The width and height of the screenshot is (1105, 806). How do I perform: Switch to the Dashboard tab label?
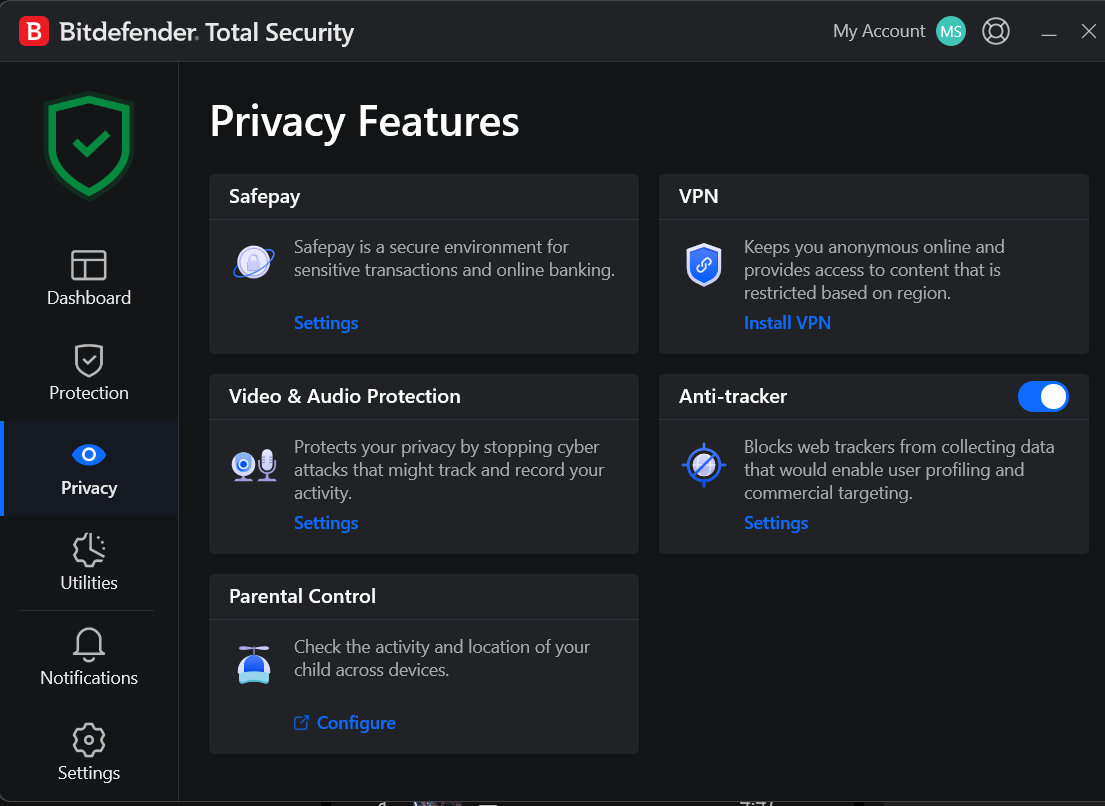tap(89, 298)
